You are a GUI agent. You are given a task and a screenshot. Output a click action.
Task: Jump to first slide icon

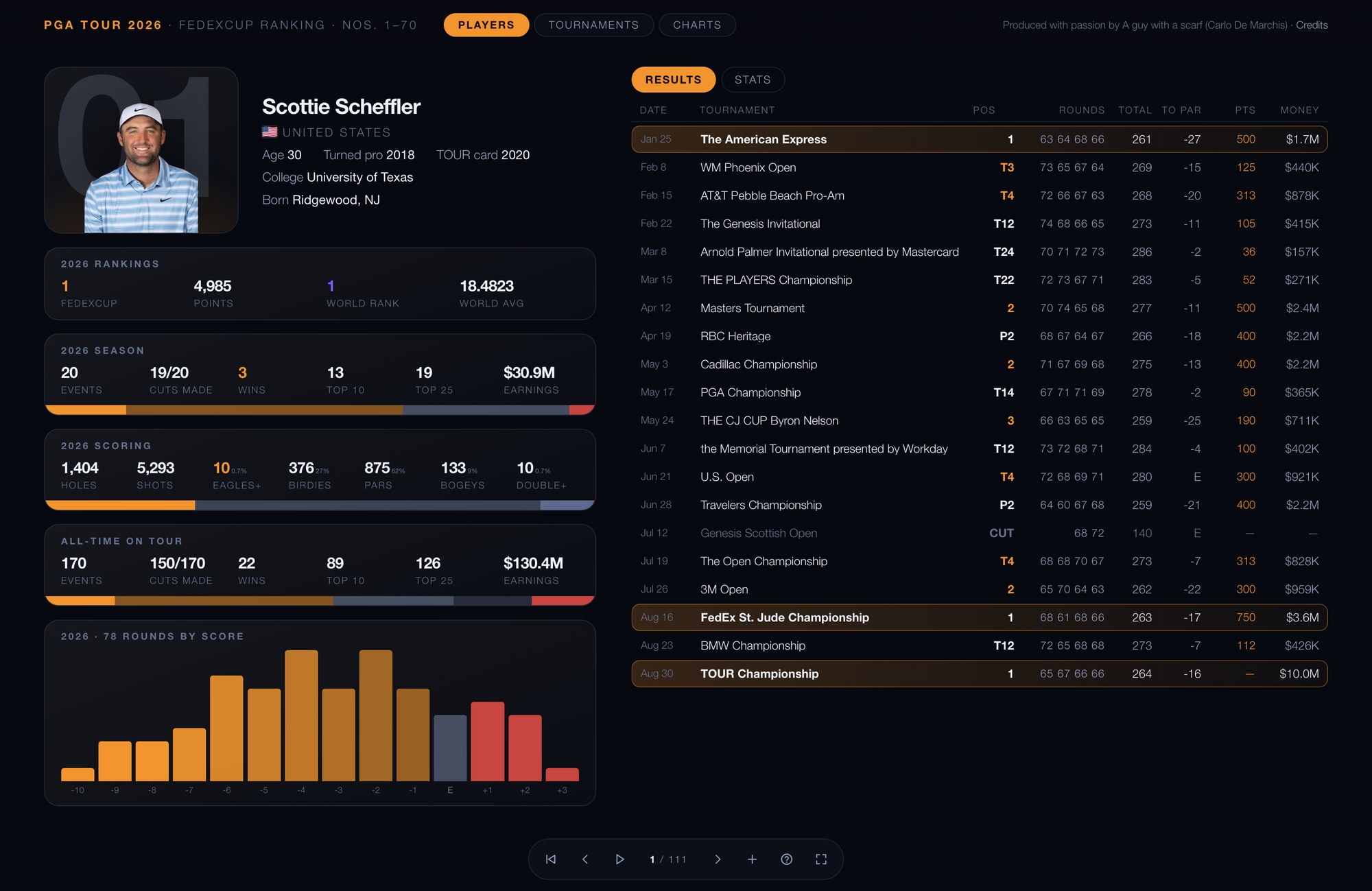point(550,859)
